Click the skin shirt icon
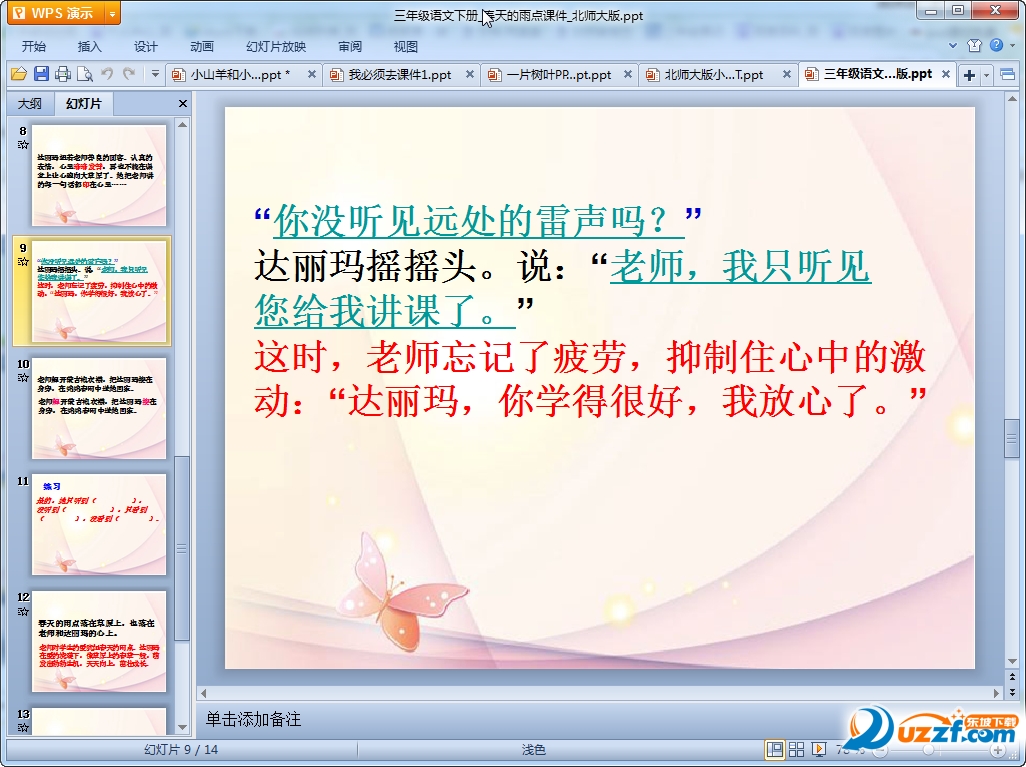Screen dimensions: 1026x767 [974, 45]
